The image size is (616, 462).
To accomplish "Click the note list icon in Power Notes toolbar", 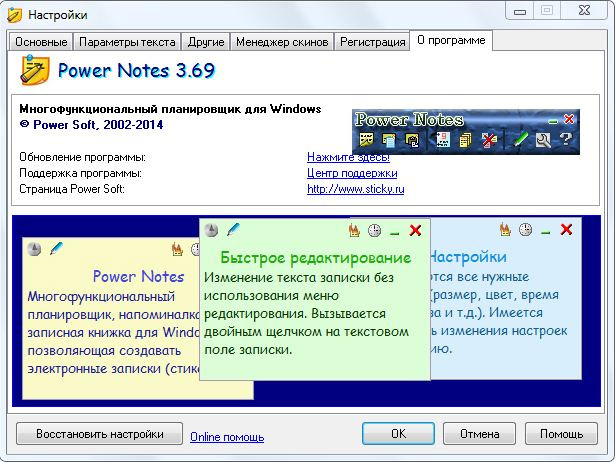I will [x=389, y=140].
